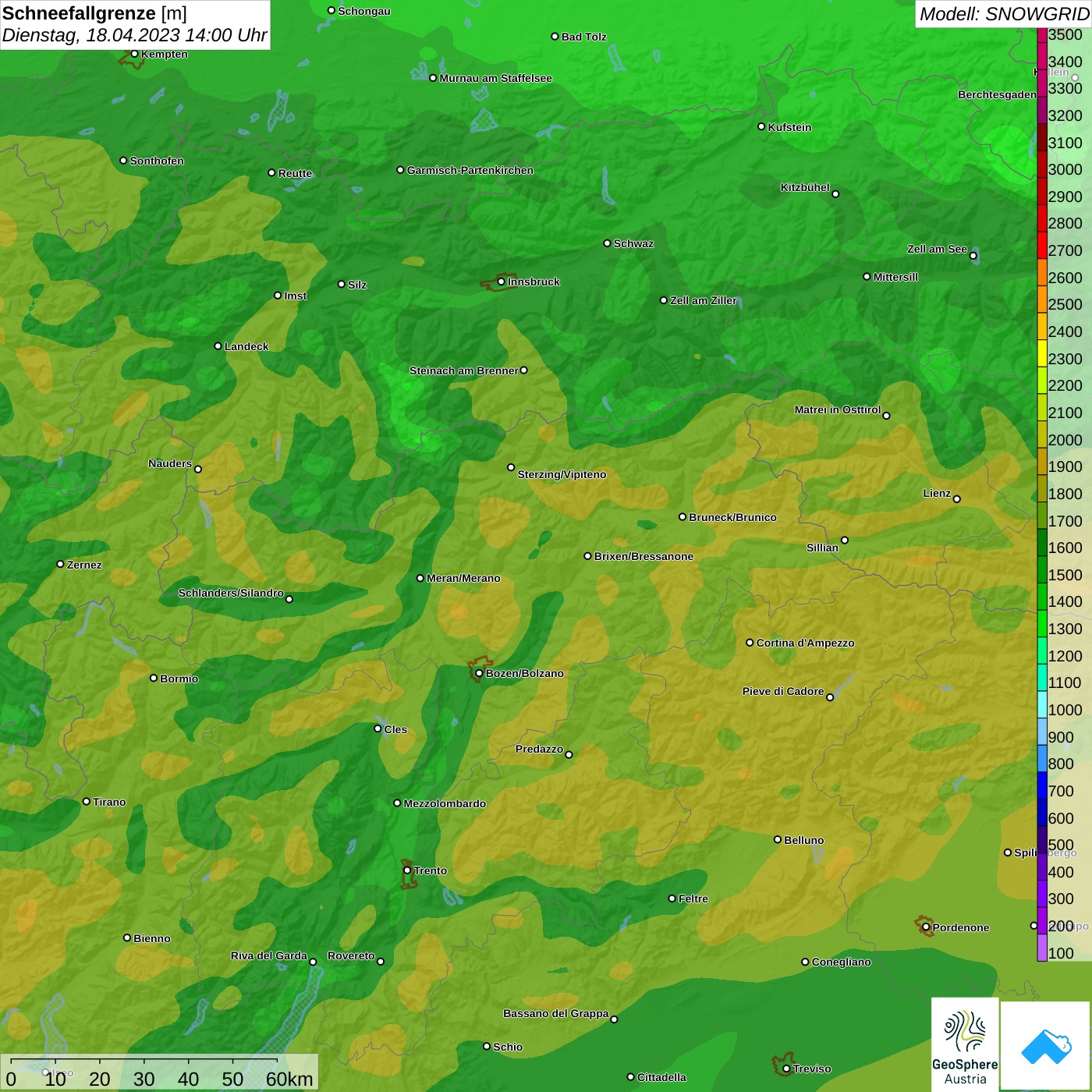Click the Sonthofen label
1092x1092 pixels.
click(157, 161)
